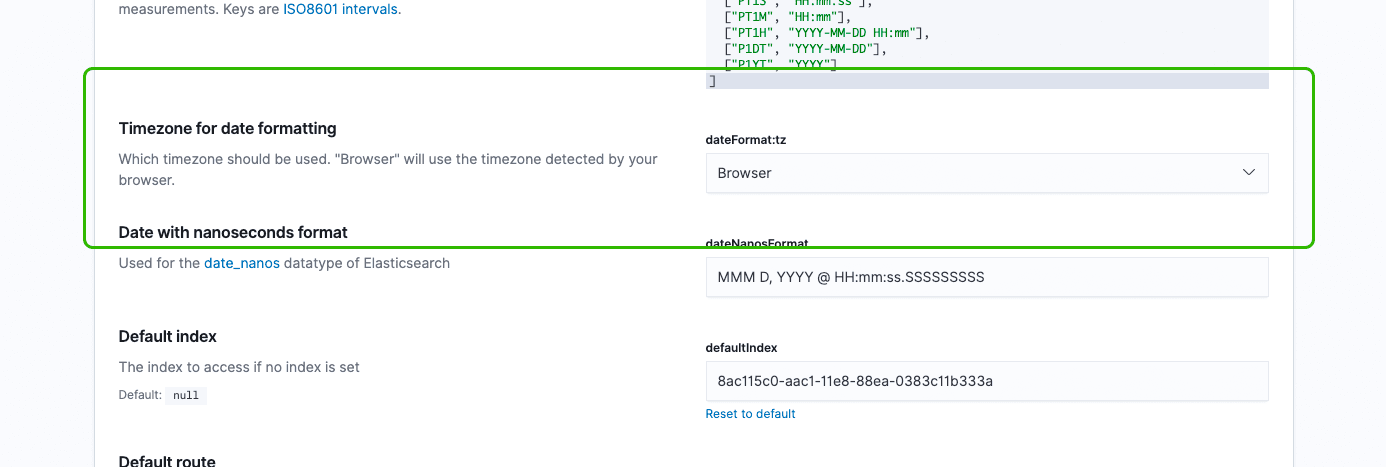Click the "Date with nanoseconds format" heading
Image resolution: width=1386 pixels, height=467 pixels.
[233, 232]
